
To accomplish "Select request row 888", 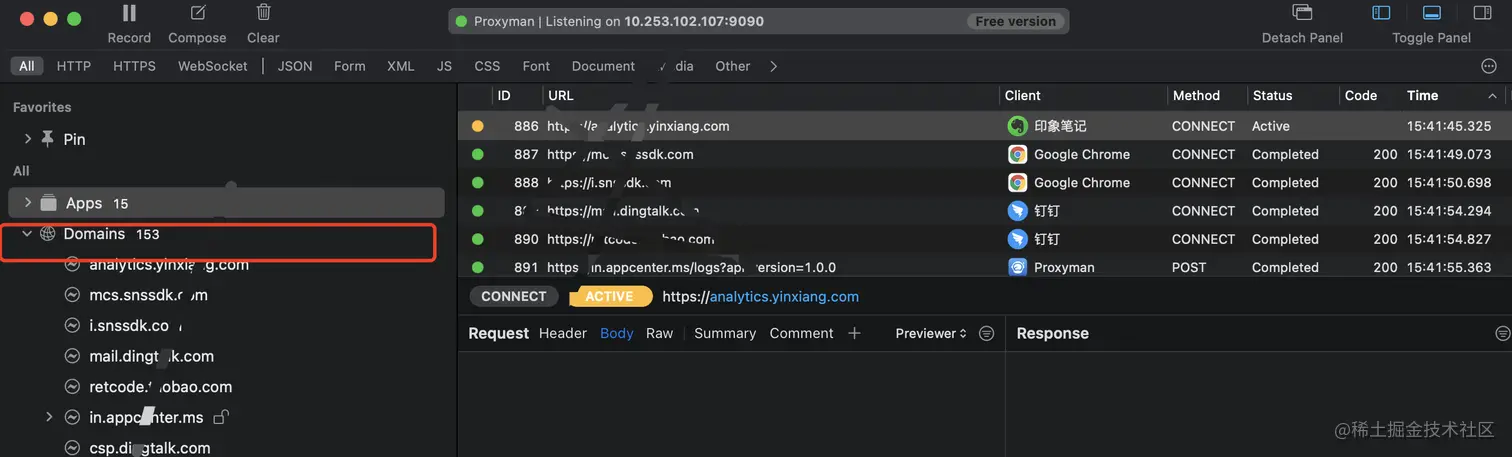I will tap(984, 183).
